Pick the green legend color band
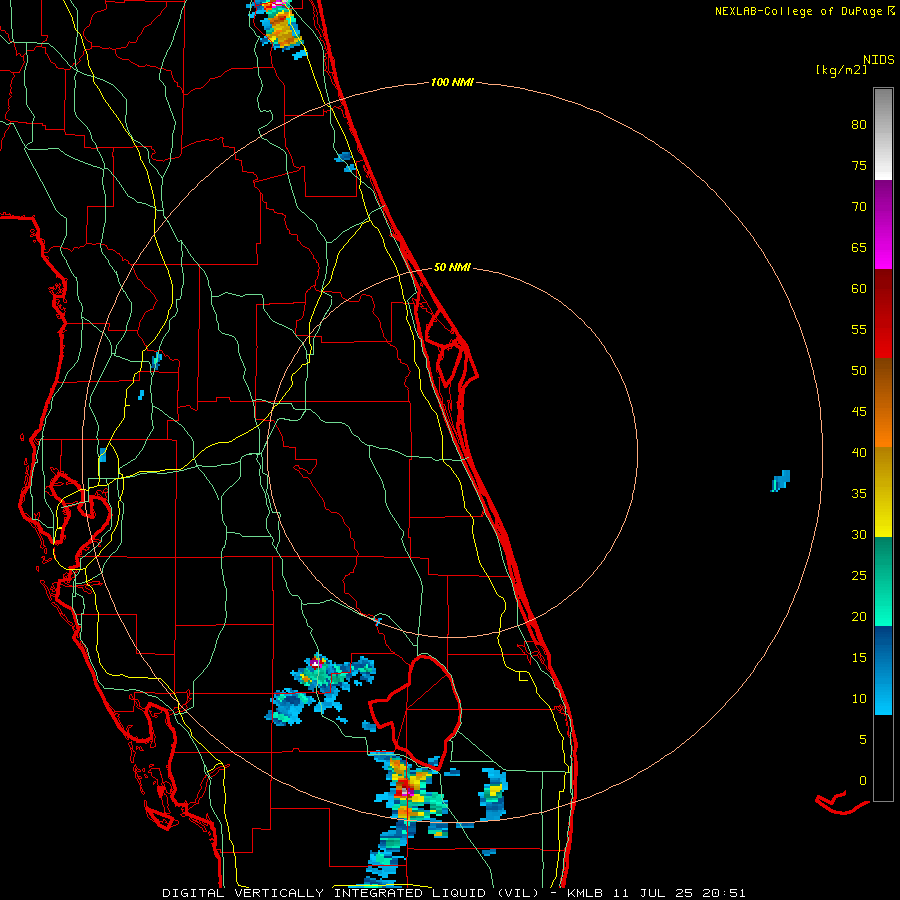This screenshot has width=900, height=900. tap(883, 581)
